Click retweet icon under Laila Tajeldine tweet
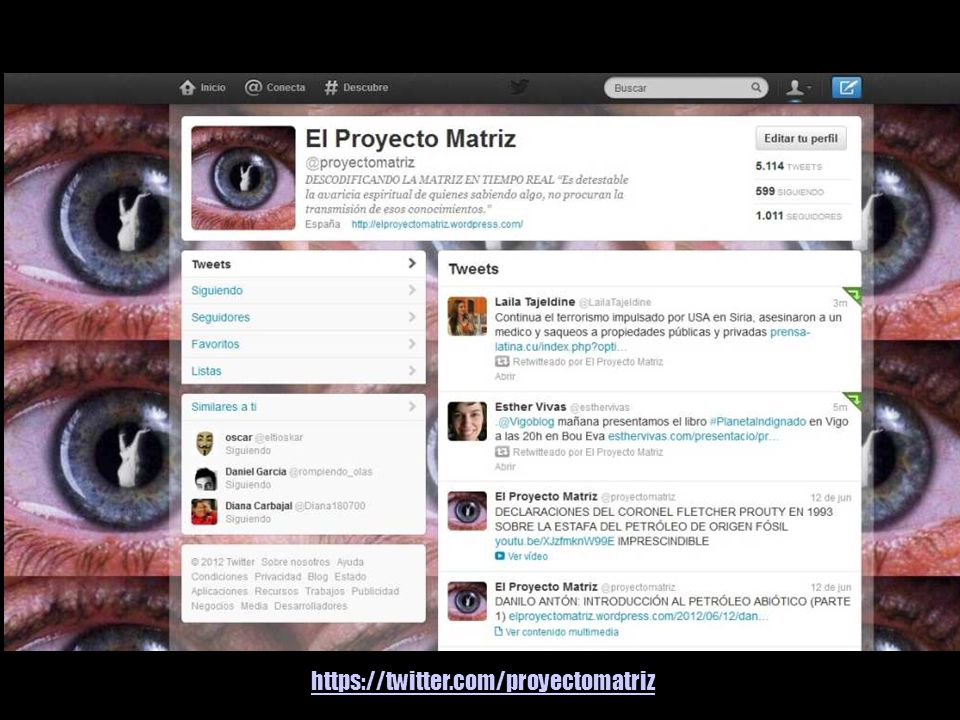This screenshot has height=720, width=960. tap(502, 362)
